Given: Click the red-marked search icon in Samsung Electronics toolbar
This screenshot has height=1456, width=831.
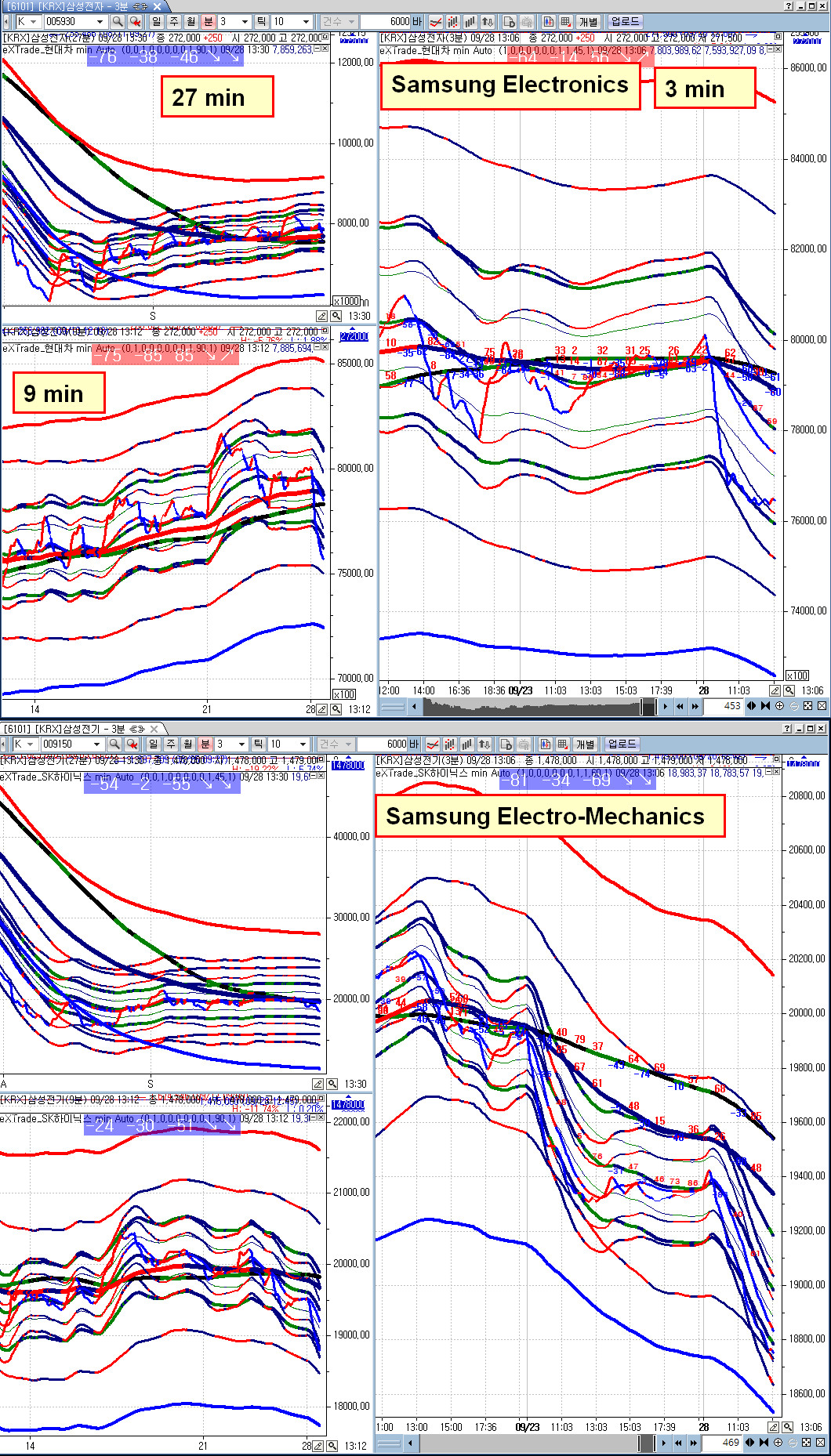Looking at the screenshot, I should coord(135,22).
